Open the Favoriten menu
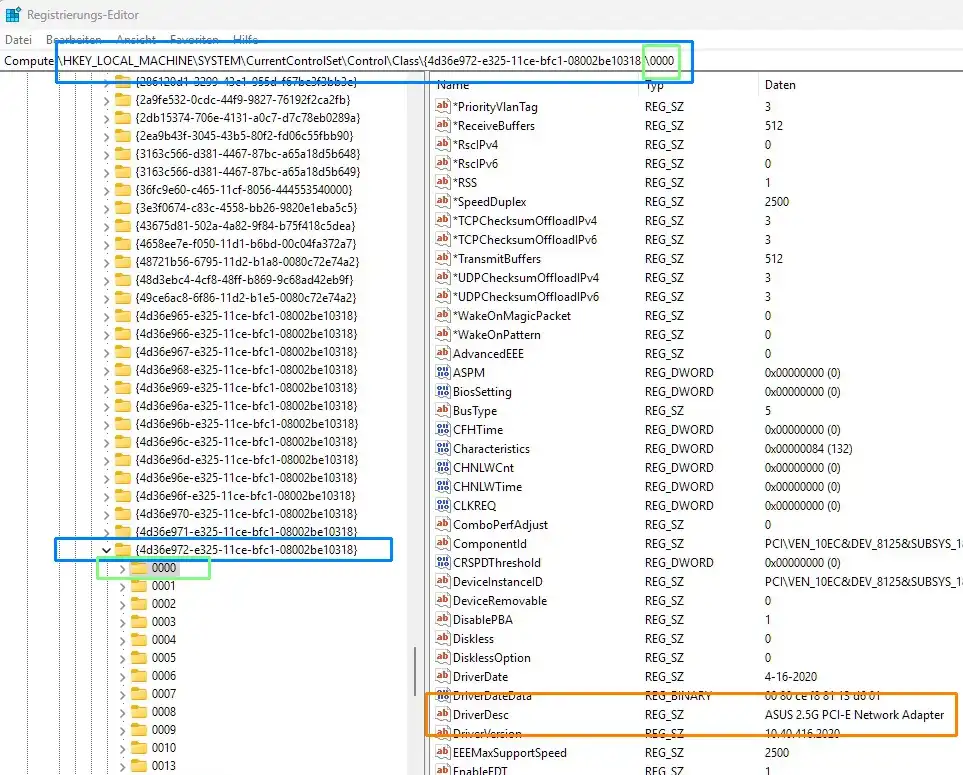The width and height of the screenshot is (963, 775). (x=193, y=40)
